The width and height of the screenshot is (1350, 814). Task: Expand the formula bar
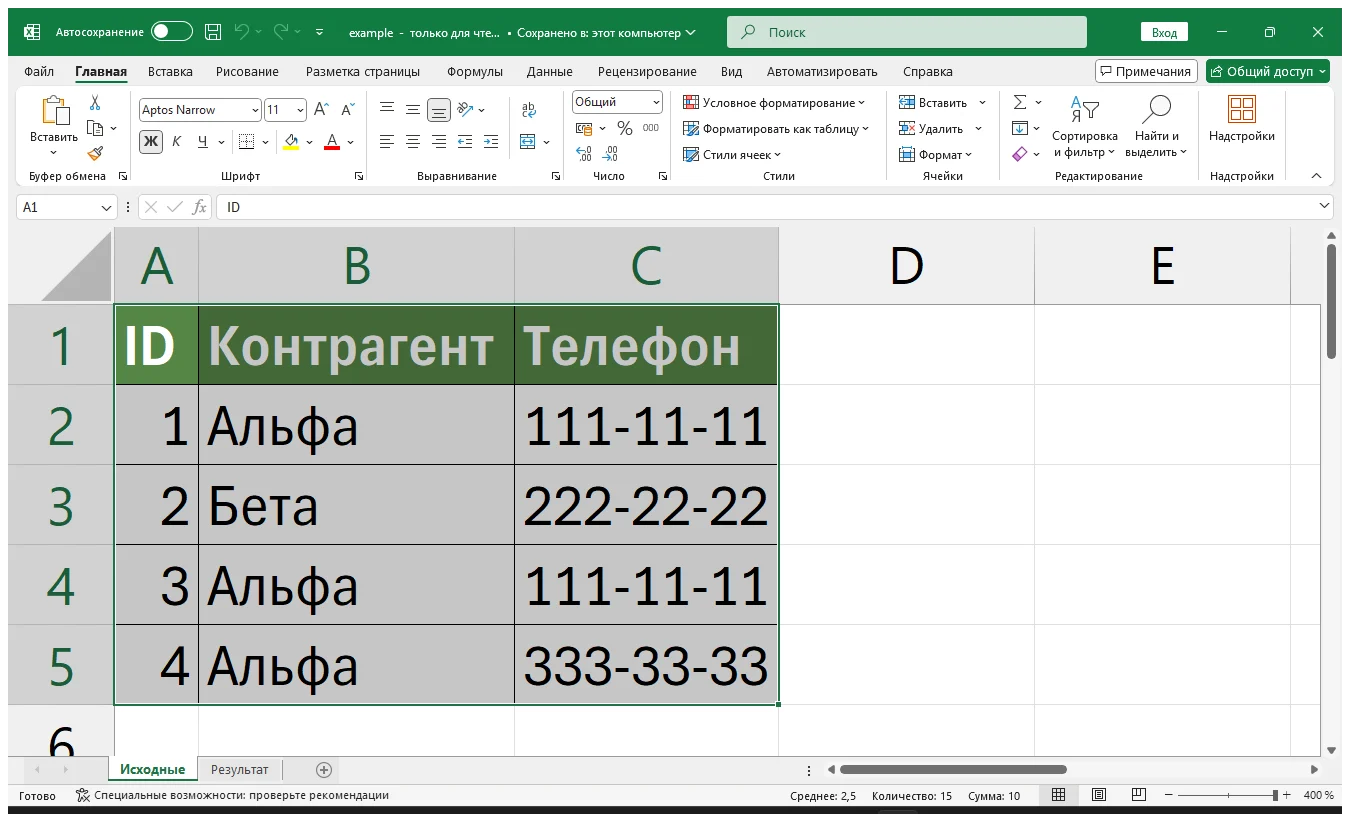(x=1324, y=206)
